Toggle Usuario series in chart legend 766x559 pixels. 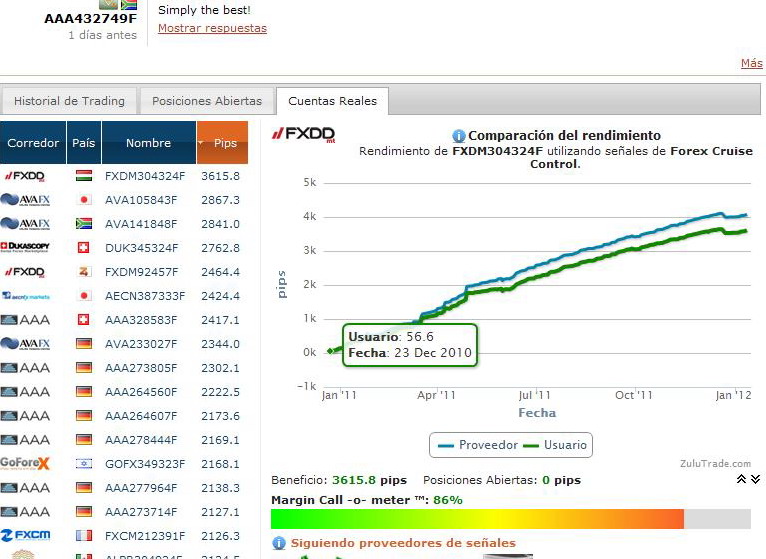555,445
